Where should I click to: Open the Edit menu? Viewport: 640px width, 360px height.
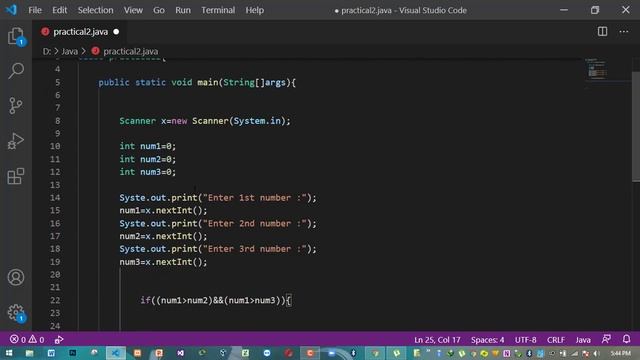(x=60, y=10)
